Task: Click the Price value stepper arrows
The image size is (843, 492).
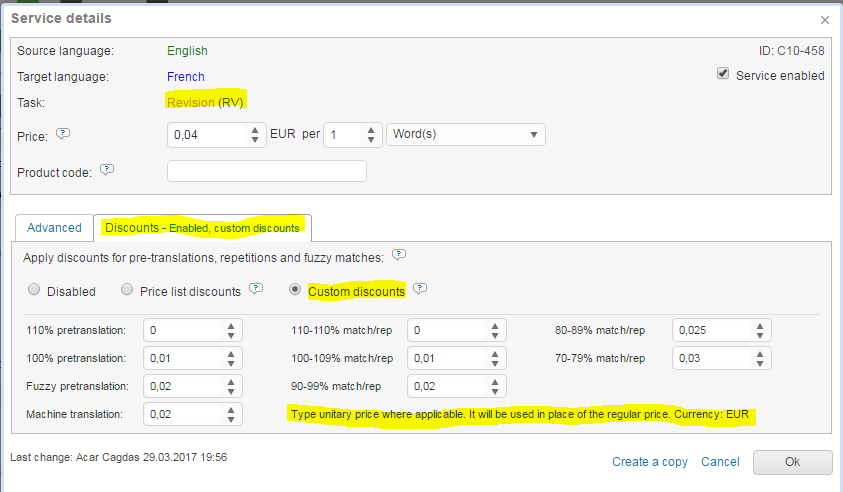Action: pyautogui.click(x=255, y=135)
